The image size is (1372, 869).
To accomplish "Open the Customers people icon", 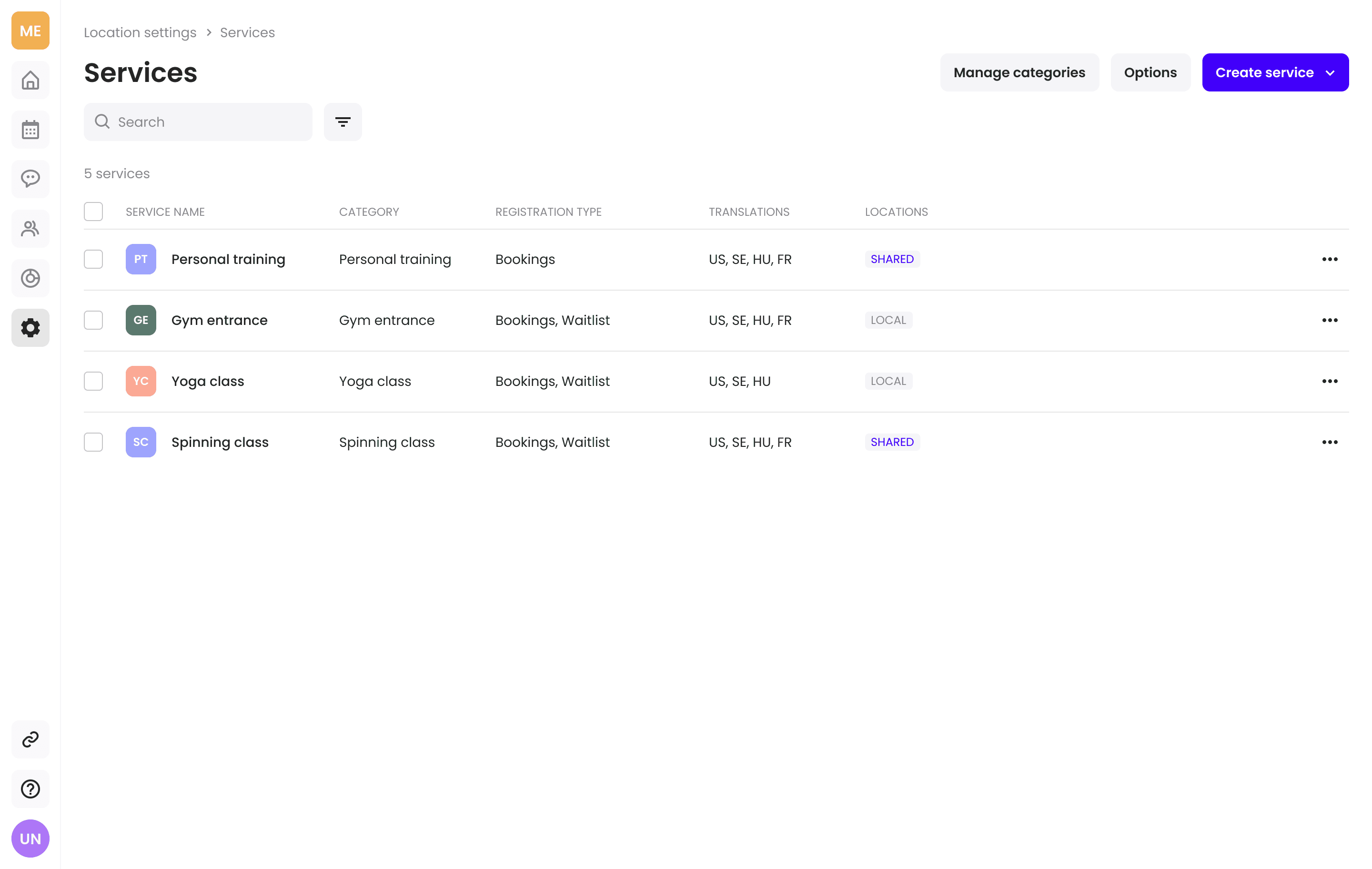I will click(x=30, y=229).
